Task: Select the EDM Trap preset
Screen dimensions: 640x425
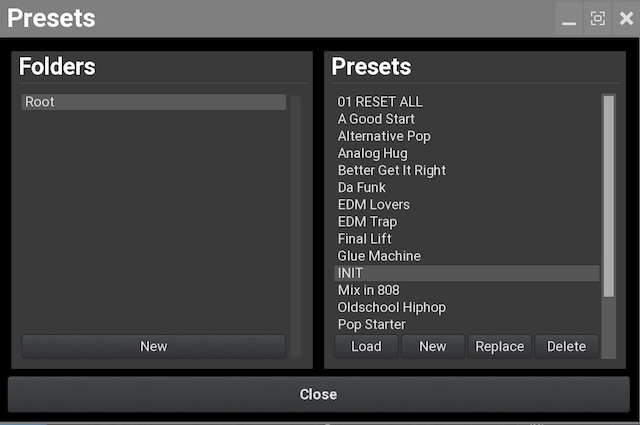Action: (367, 222)
